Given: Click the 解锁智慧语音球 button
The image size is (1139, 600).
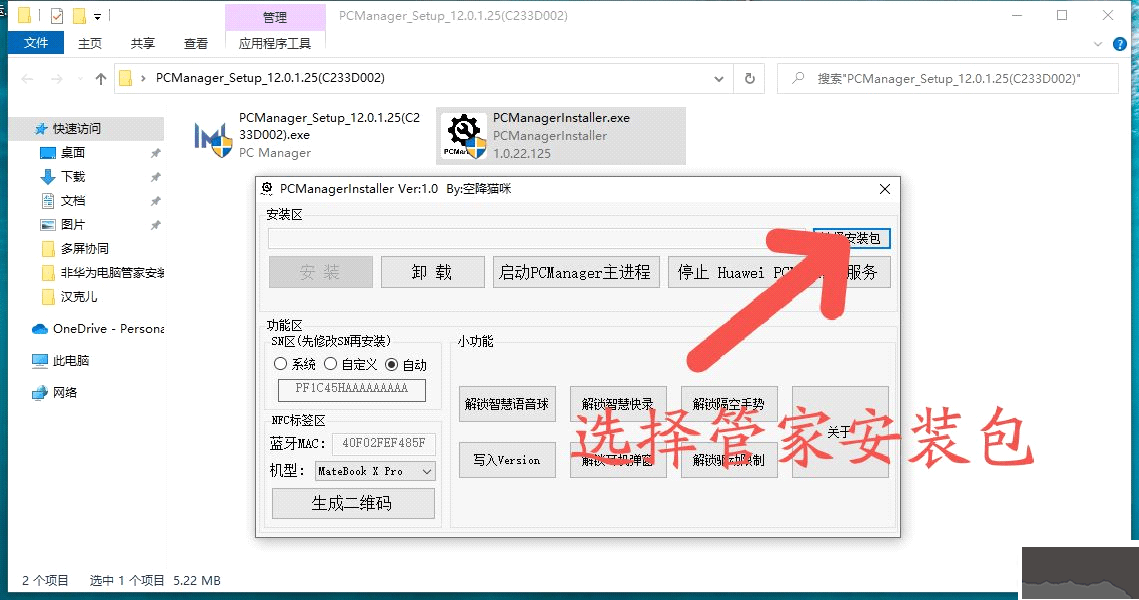Looking at the screenshot, I should [507, 404].
